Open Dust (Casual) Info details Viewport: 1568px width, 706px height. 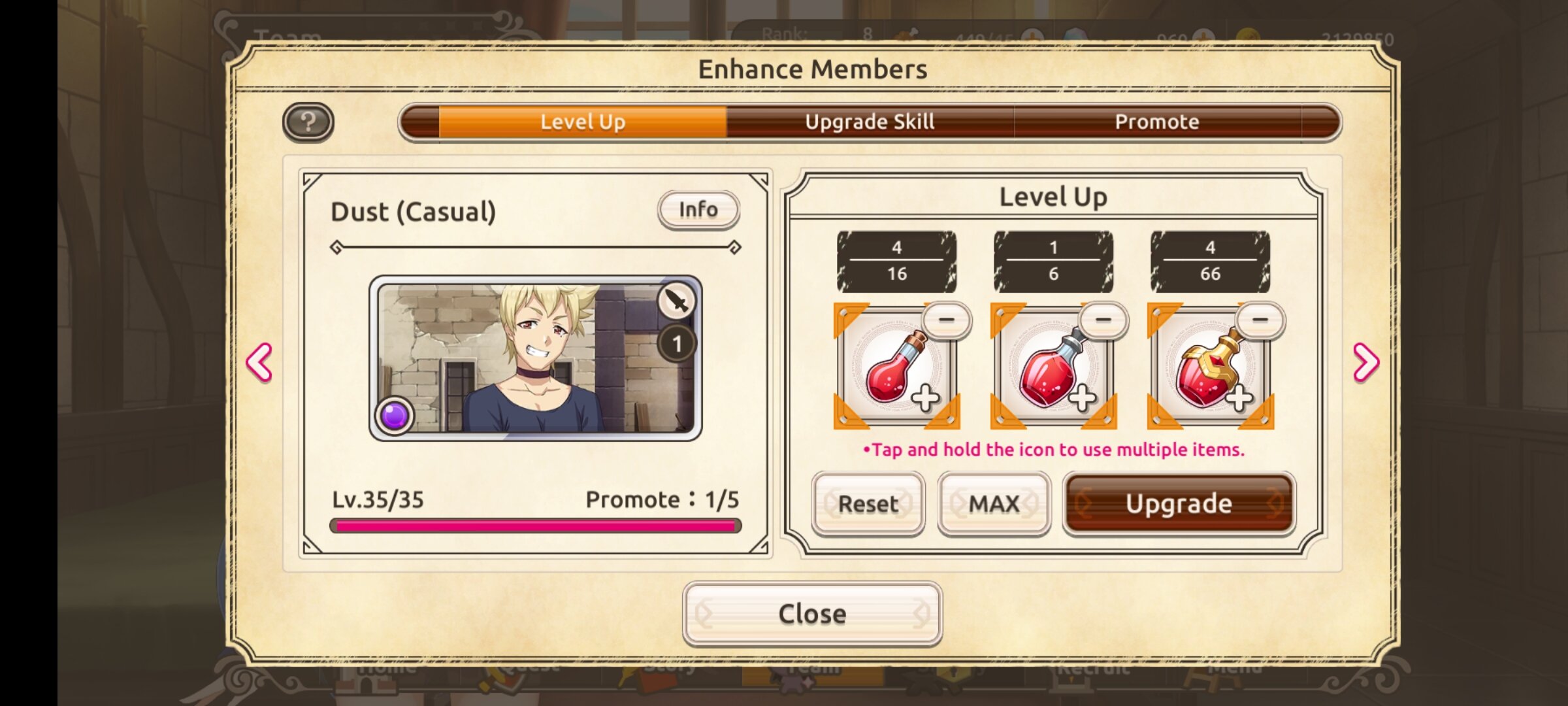tap(698, 210)
